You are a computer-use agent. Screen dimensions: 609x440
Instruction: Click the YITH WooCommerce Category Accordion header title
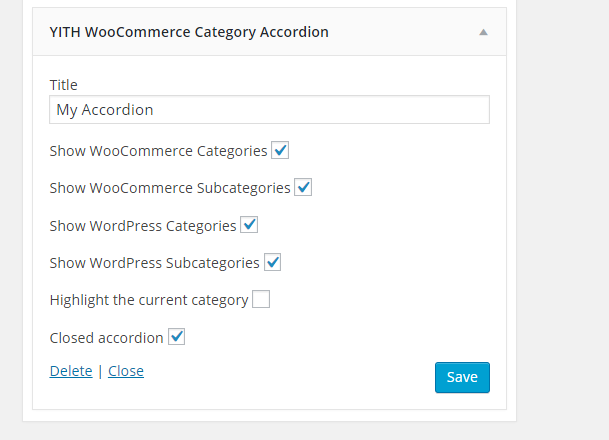click(x=189, y=32)
